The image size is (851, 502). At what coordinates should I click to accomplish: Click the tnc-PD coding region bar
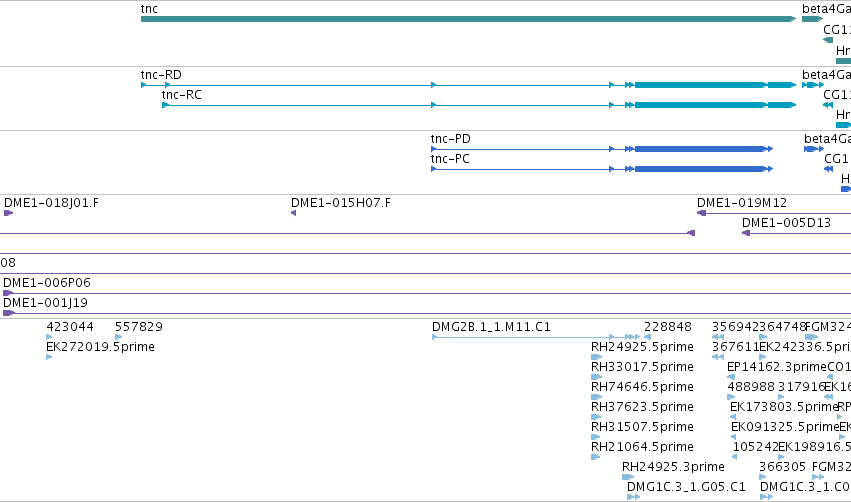point(700,149)
